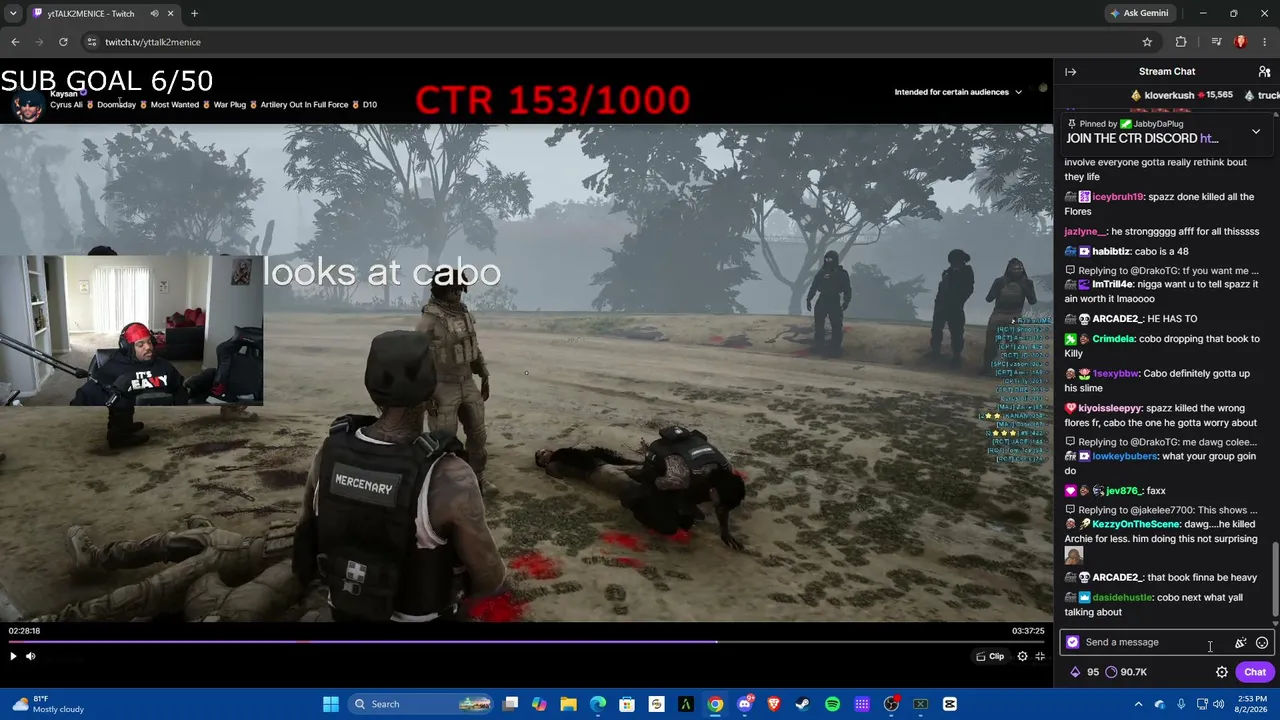This screenshot has height=720, width=1280.
Task: Click the video seek progress bar
Action: tap(526, 642)
